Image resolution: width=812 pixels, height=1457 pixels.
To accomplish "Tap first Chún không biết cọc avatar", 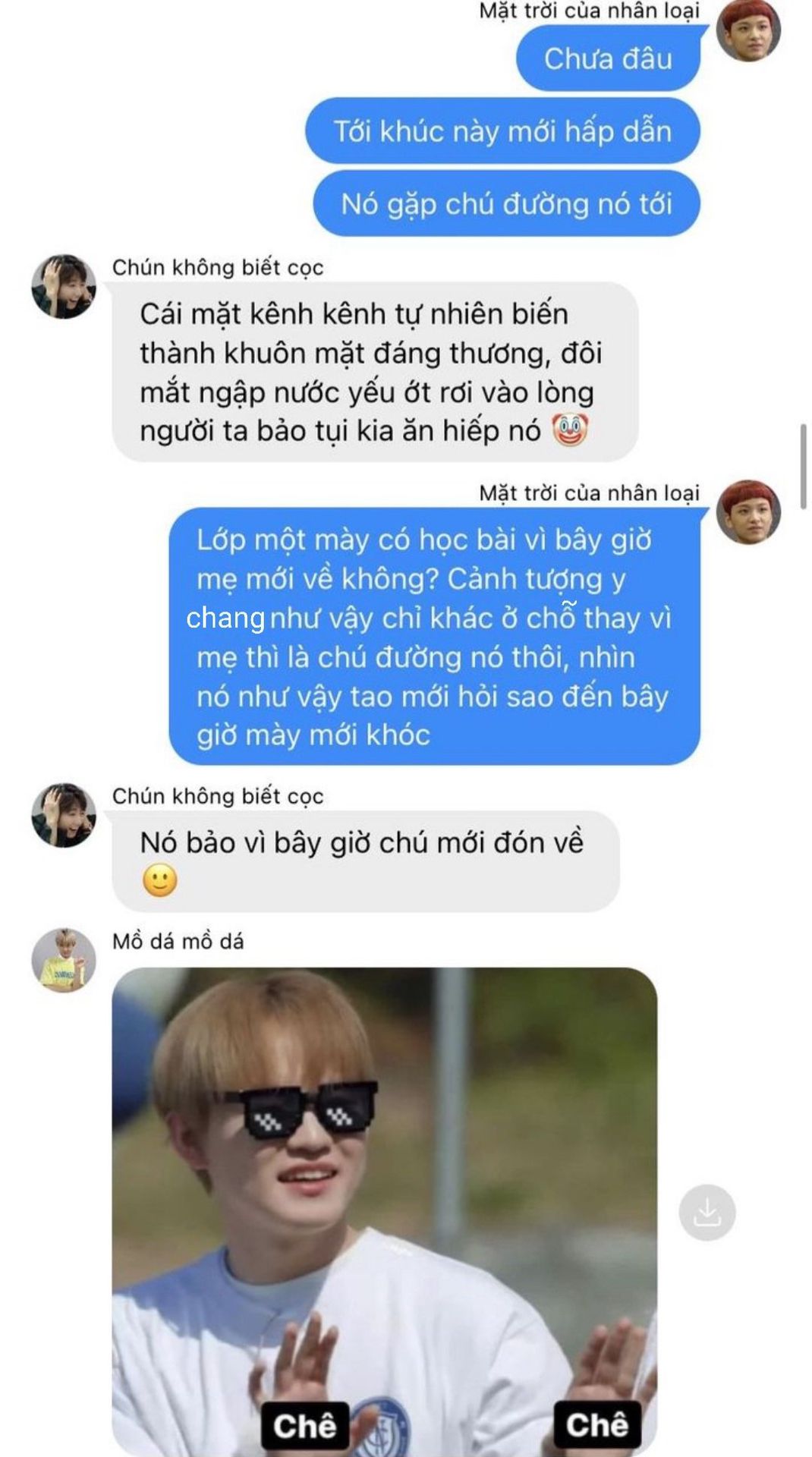I will coord(64,286).
